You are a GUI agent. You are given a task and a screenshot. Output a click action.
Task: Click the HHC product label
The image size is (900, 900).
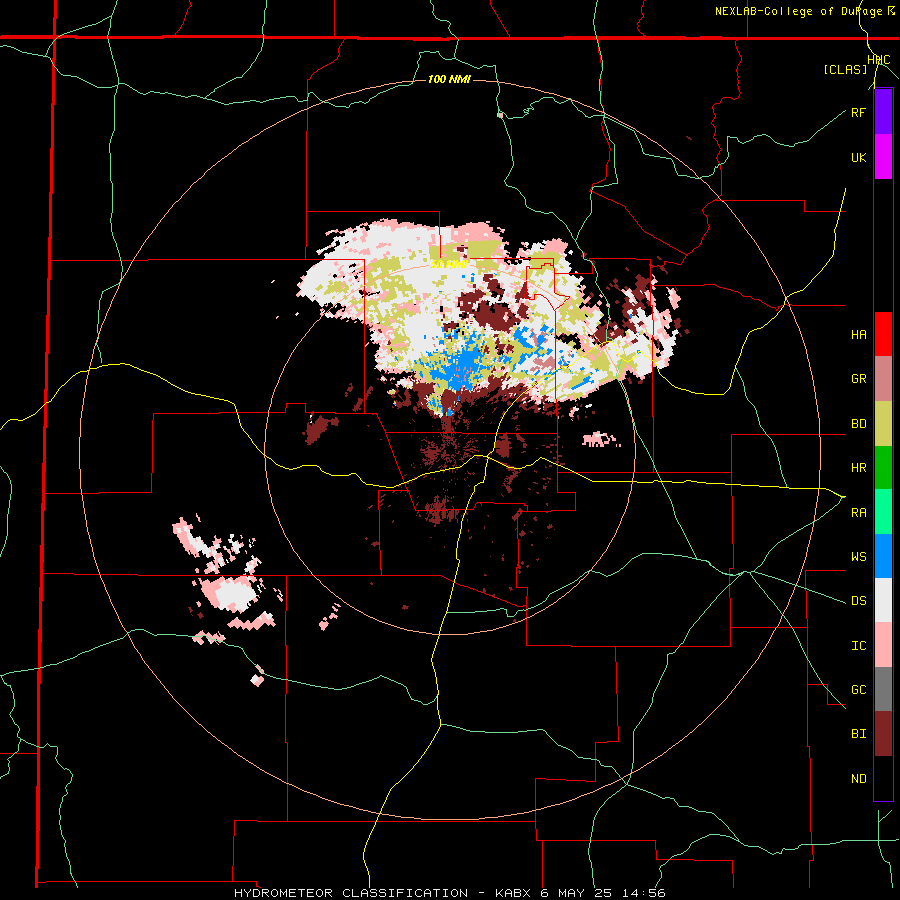tap(879, 60)
